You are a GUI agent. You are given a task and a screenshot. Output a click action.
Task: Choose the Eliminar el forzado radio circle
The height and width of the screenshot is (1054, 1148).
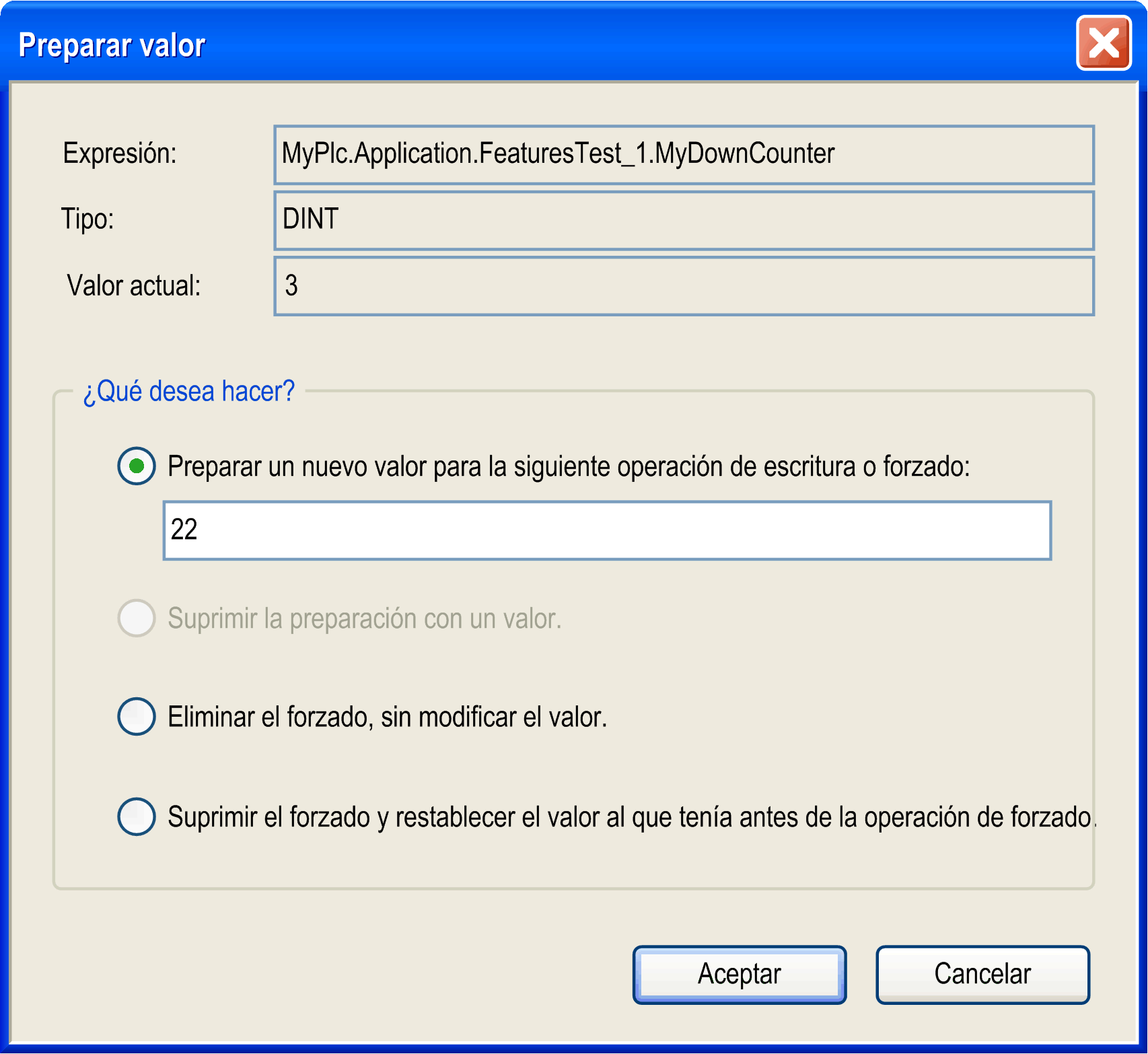click(x=137, y=716)
